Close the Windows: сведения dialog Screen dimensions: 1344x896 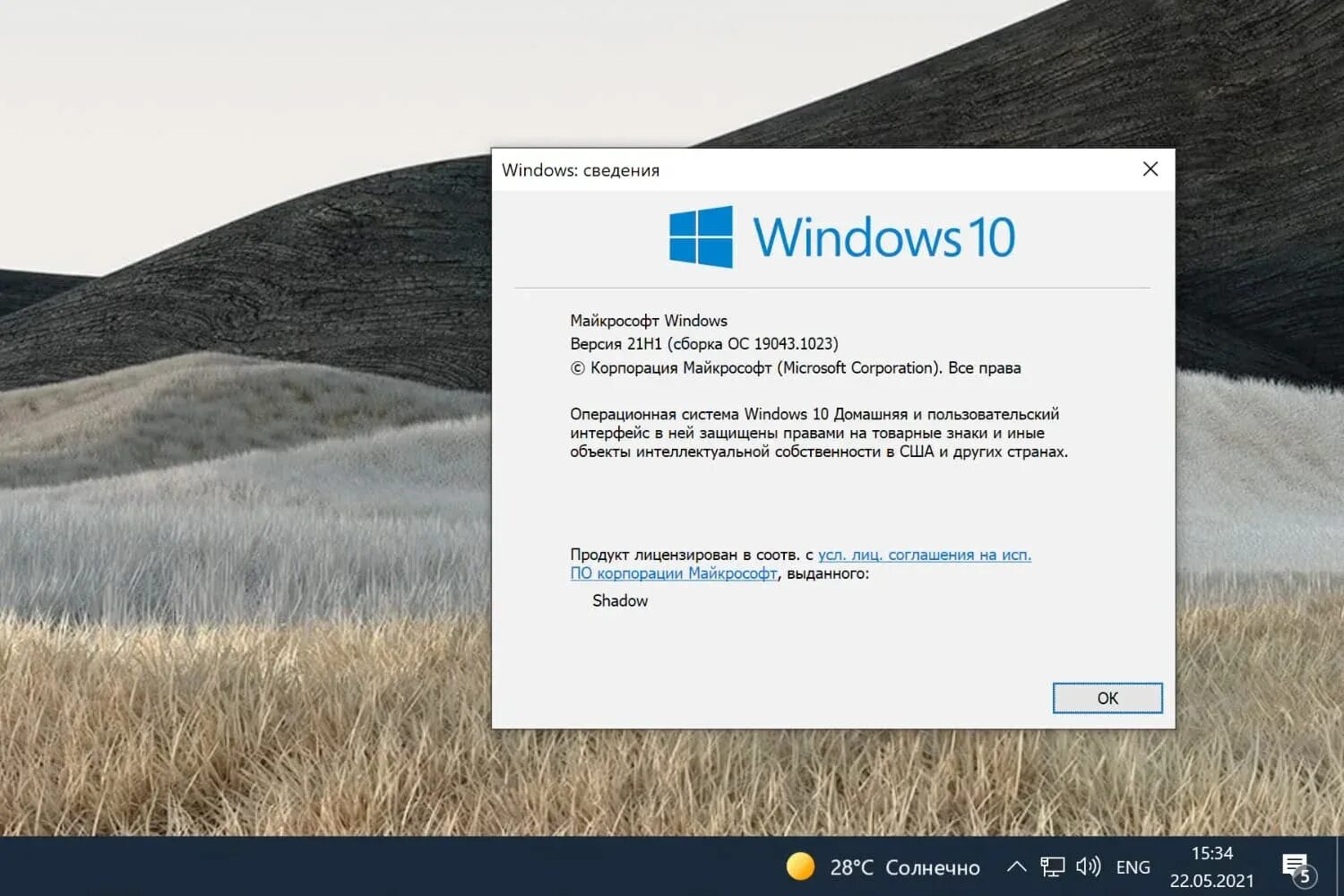tap(1150, 169)
